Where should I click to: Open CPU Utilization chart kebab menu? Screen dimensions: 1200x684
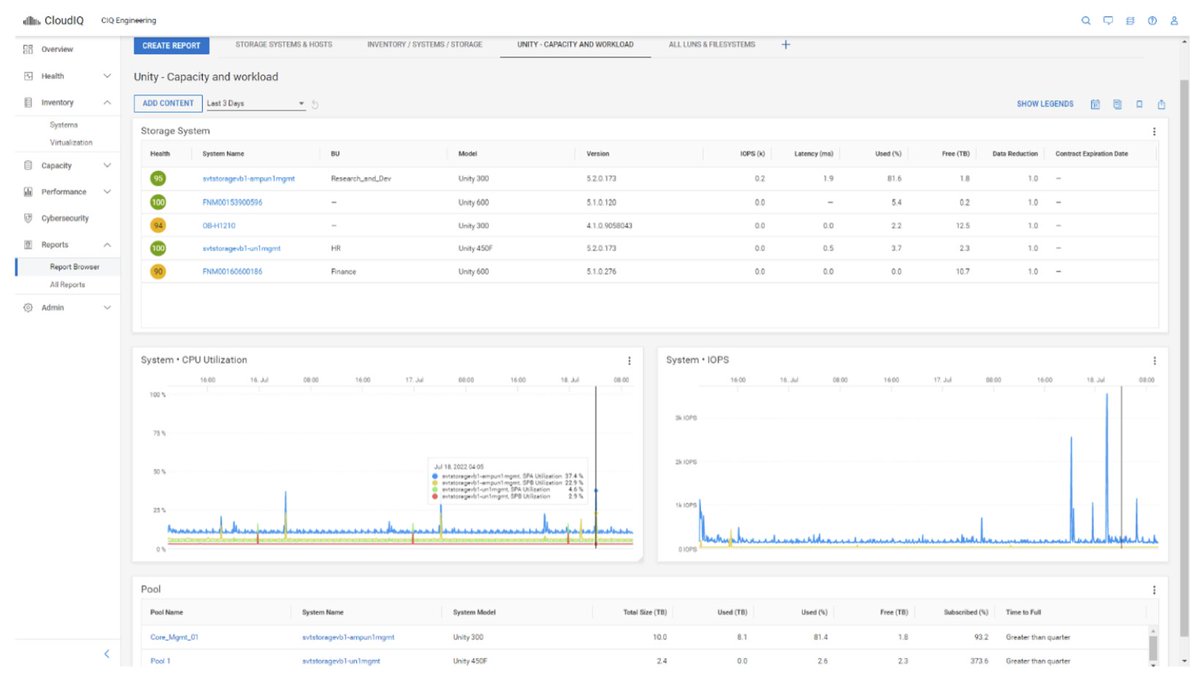(x=629, y=361)
